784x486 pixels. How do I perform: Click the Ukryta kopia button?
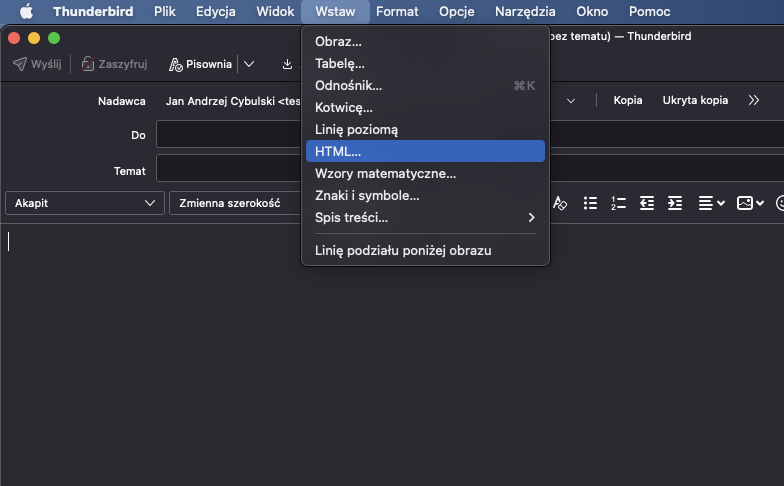point(695,100)
